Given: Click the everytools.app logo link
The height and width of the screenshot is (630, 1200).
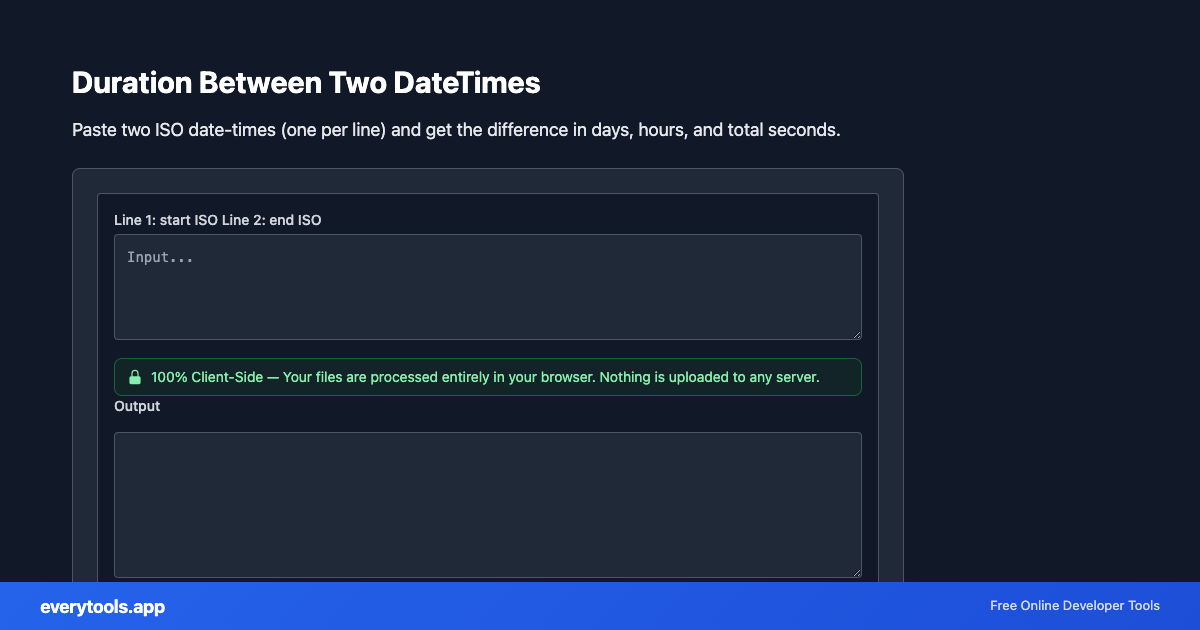Looking at the screenshot, I should (102, 606).
